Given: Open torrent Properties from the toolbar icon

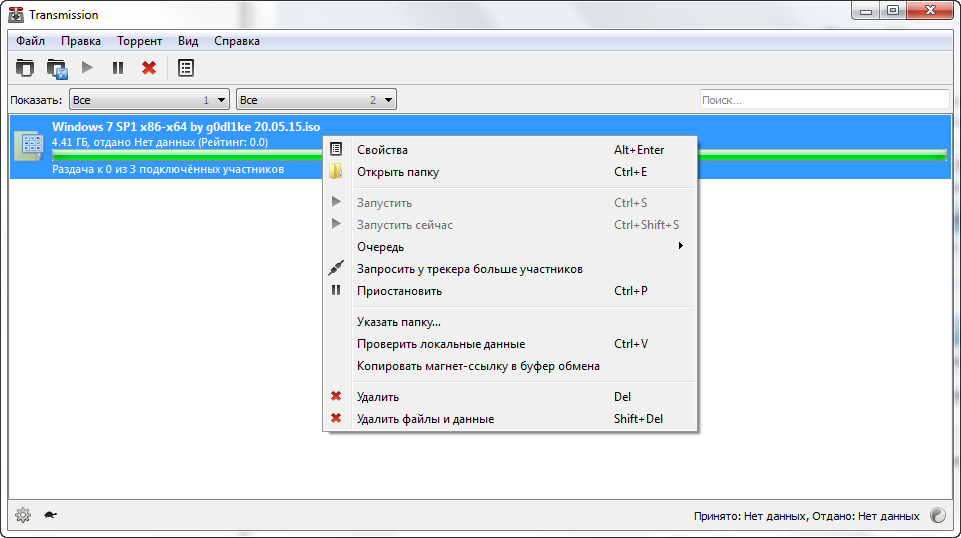Looking at the screenshot, I should pos(186,68).
